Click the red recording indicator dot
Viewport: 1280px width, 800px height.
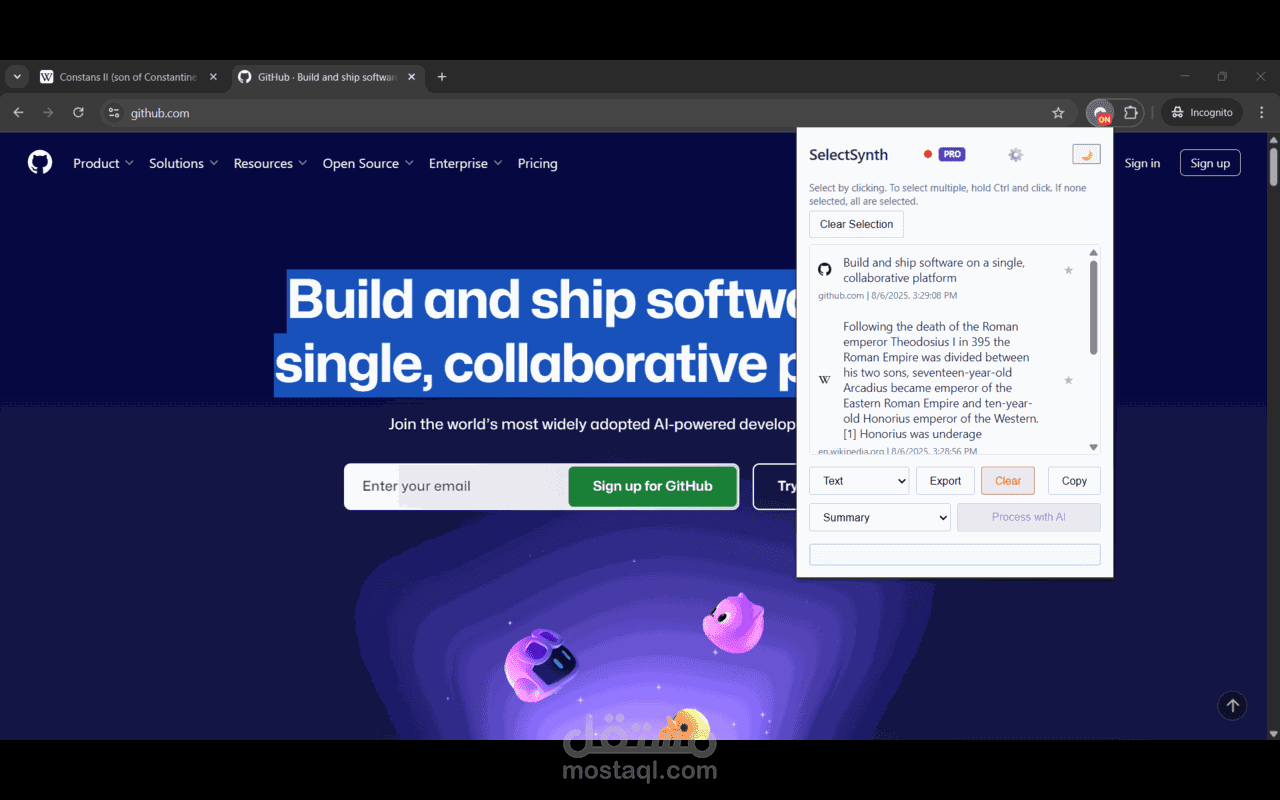tap(928, 154)
